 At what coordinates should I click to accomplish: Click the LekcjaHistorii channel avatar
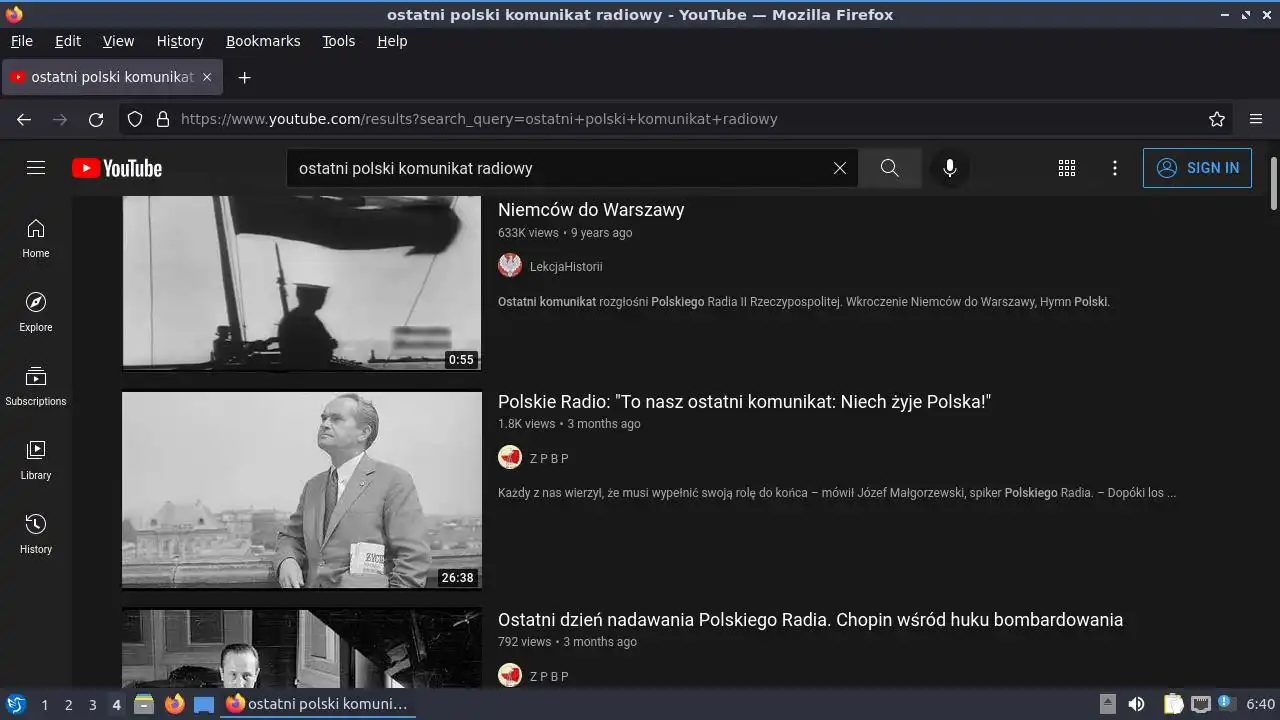tap(510, 265)
